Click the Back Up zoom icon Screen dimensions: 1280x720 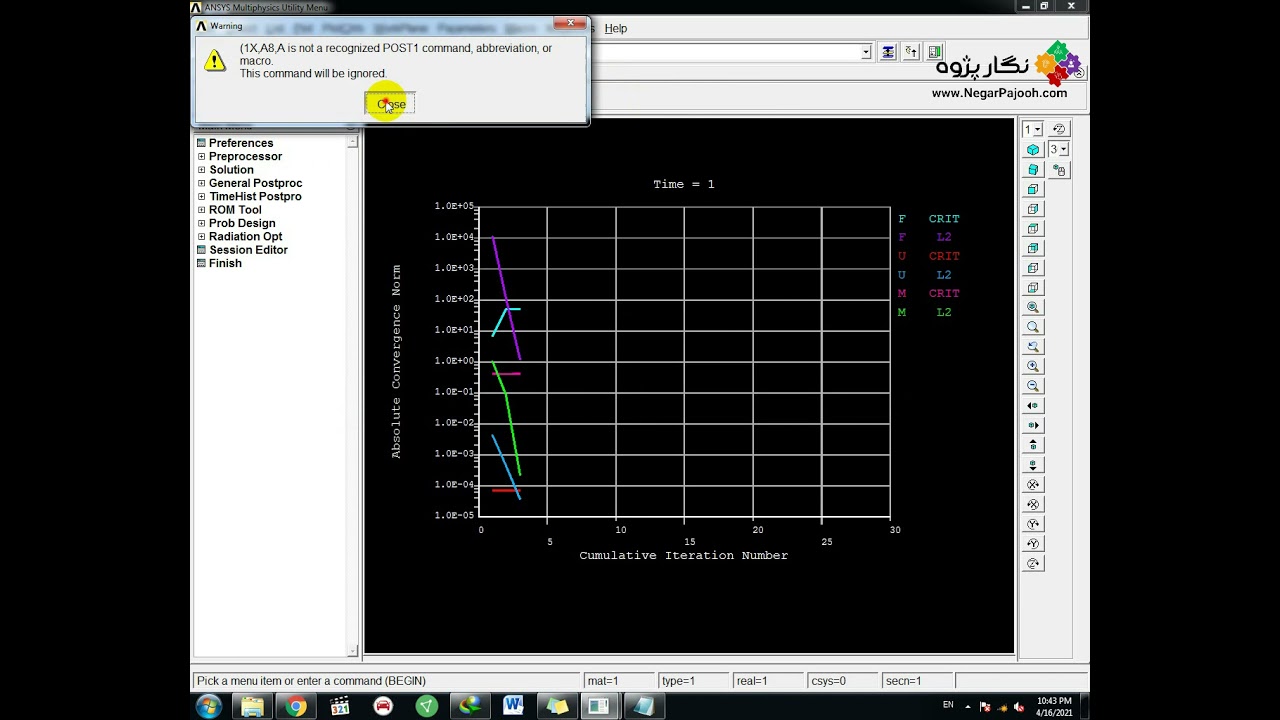click(1033, 347)
